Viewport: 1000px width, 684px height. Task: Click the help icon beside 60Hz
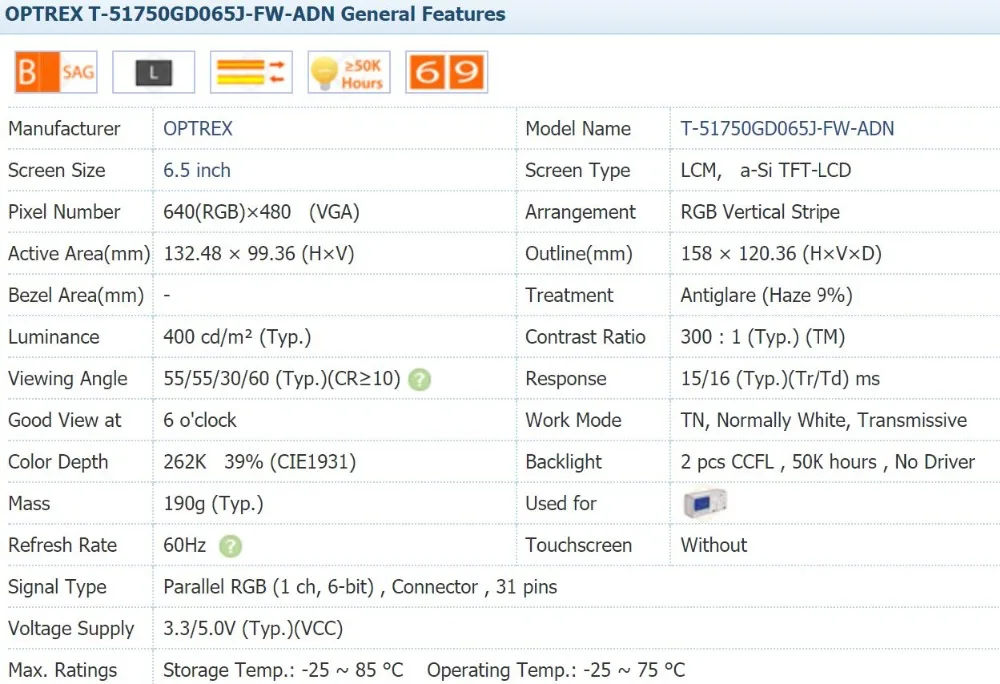coord(230,546)
